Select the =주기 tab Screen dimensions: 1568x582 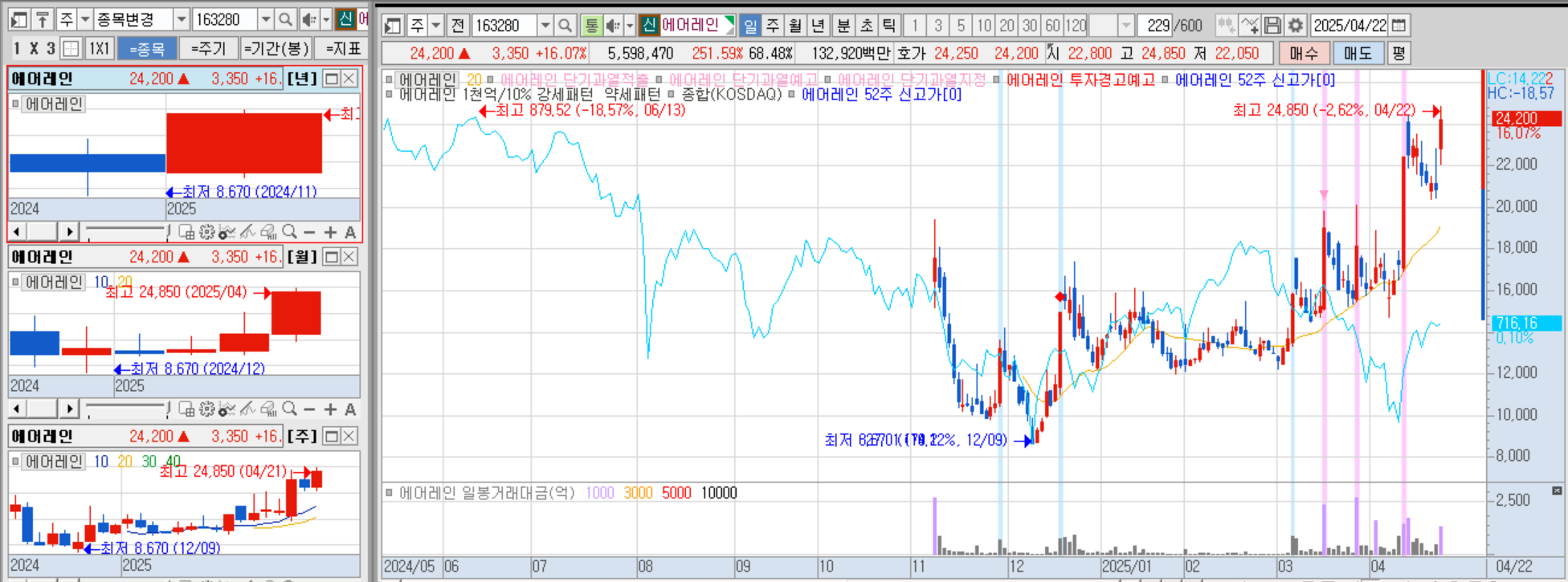[208, 49]
